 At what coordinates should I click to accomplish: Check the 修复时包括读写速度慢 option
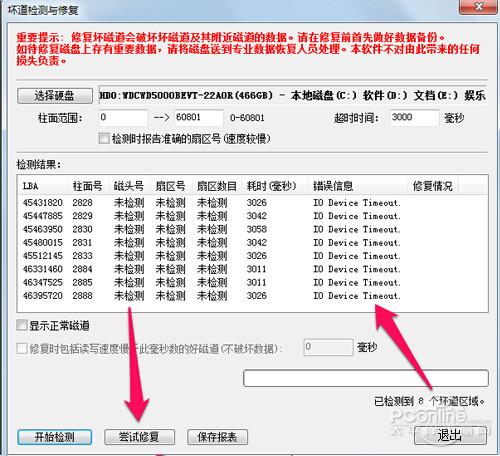tap(22, 349)
